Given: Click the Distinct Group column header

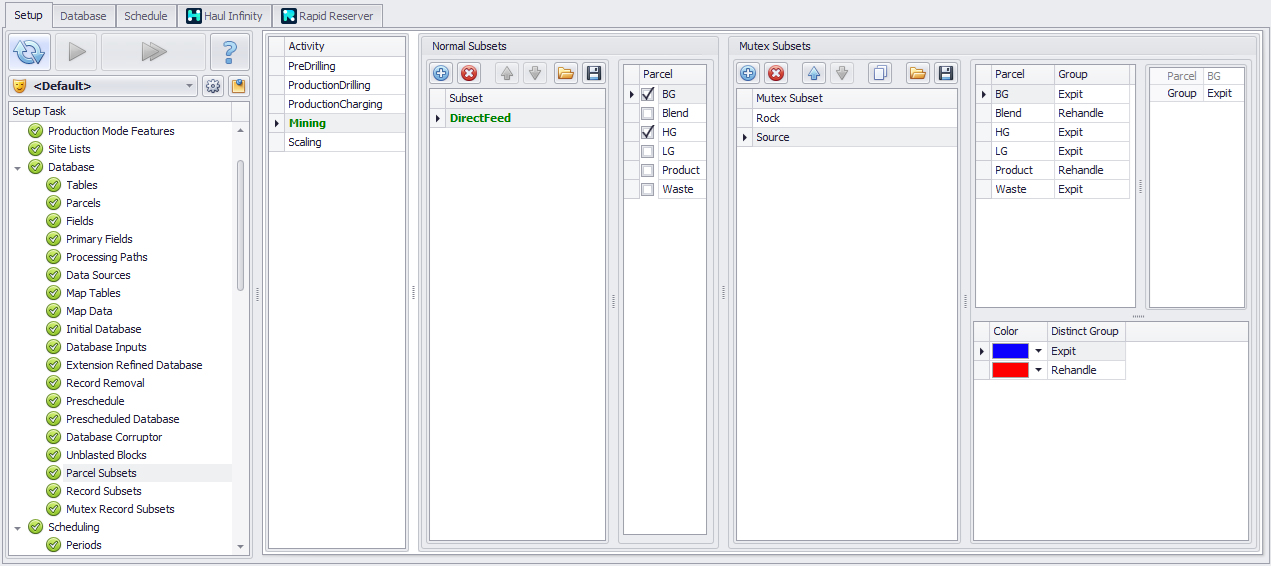Looking at the screenshot, I should [1086, 331].
